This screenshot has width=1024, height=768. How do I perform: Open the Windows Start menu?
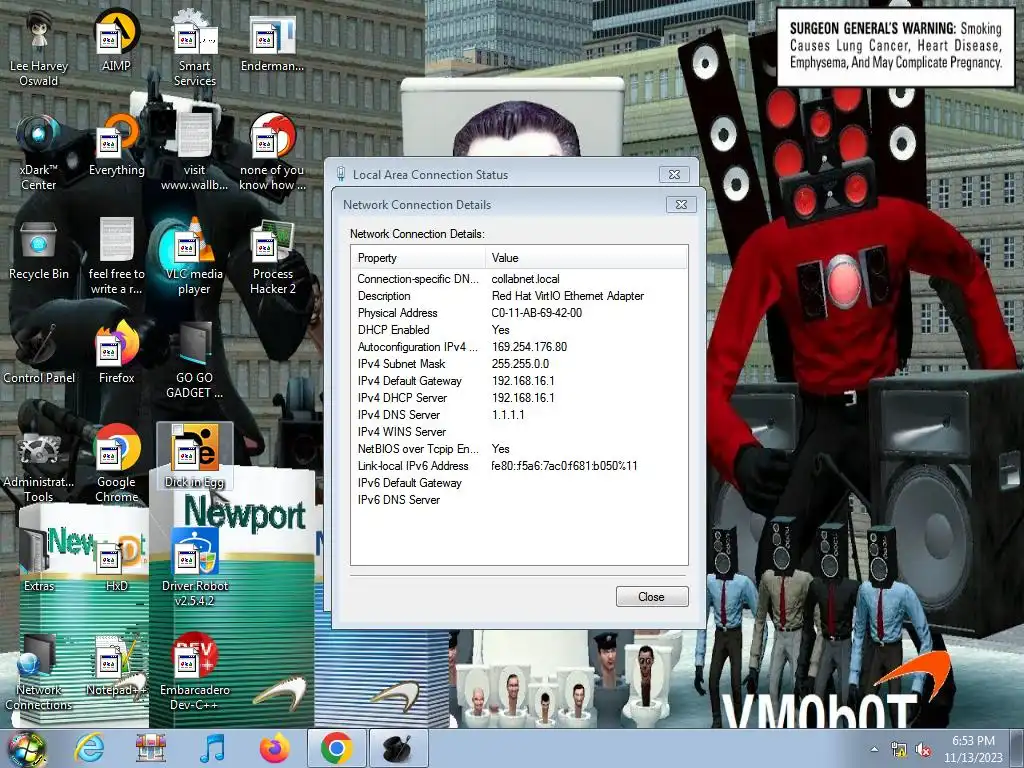(26, 748)
